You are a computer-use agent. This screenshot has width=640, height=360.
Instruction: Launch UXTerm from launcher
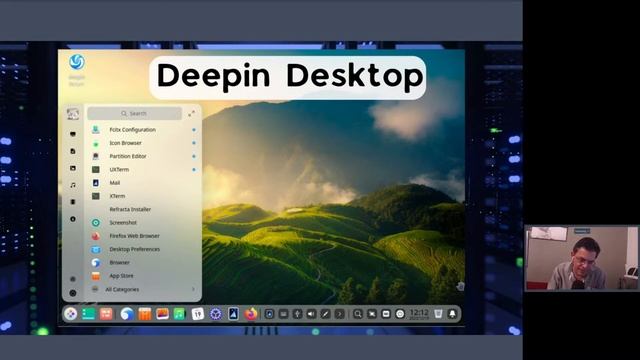point(144,169)
